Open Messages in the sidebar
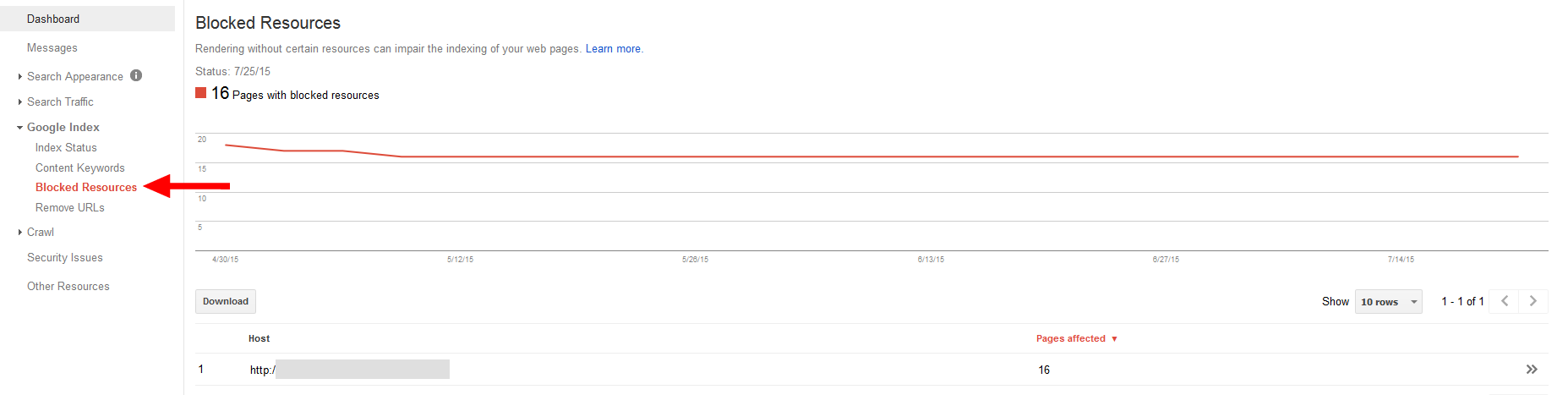The height and width of the screenshot is (395, 1568). [x=52, y=47]
